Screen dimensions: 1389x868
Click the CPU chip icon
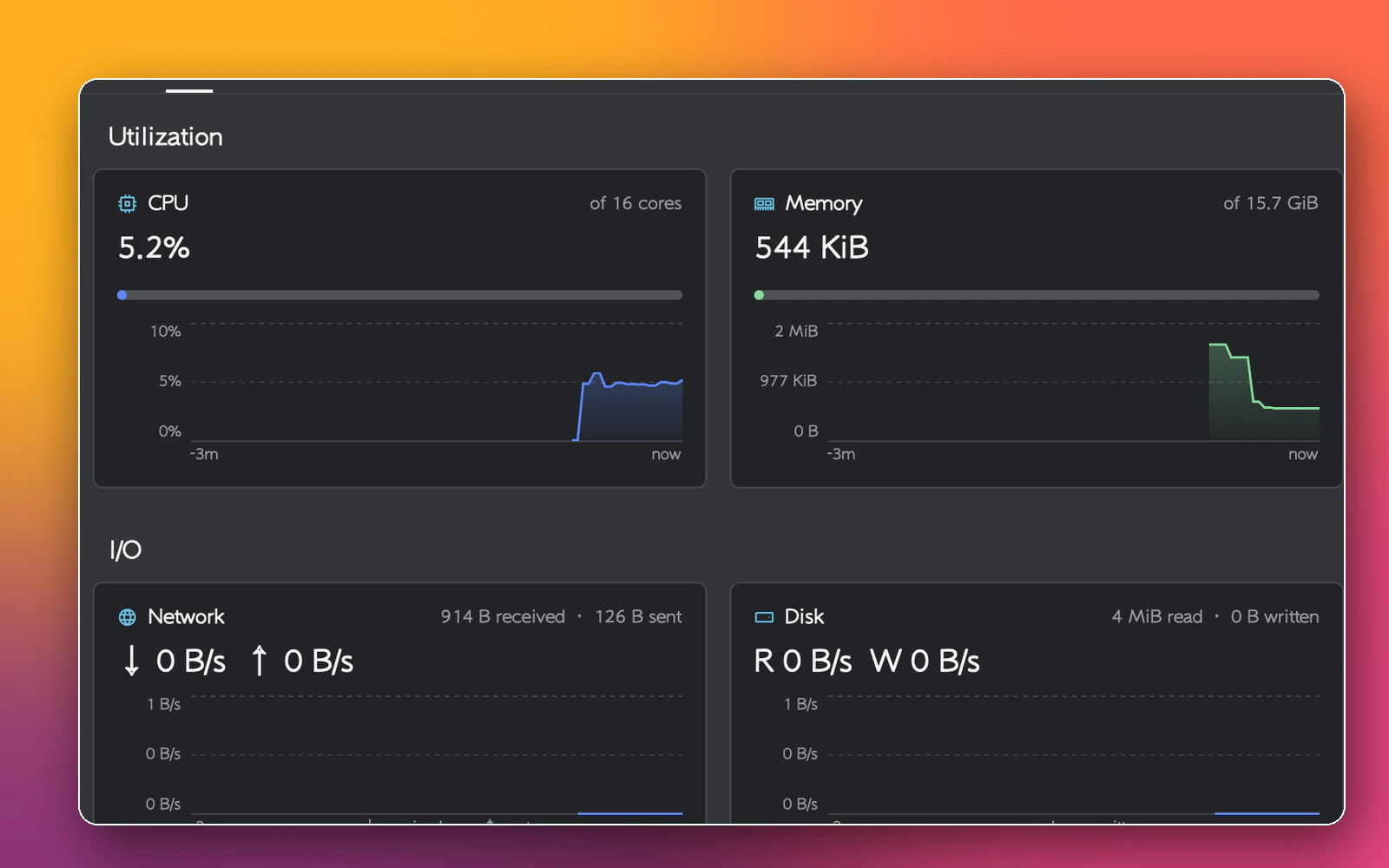(x=128, y=204)
